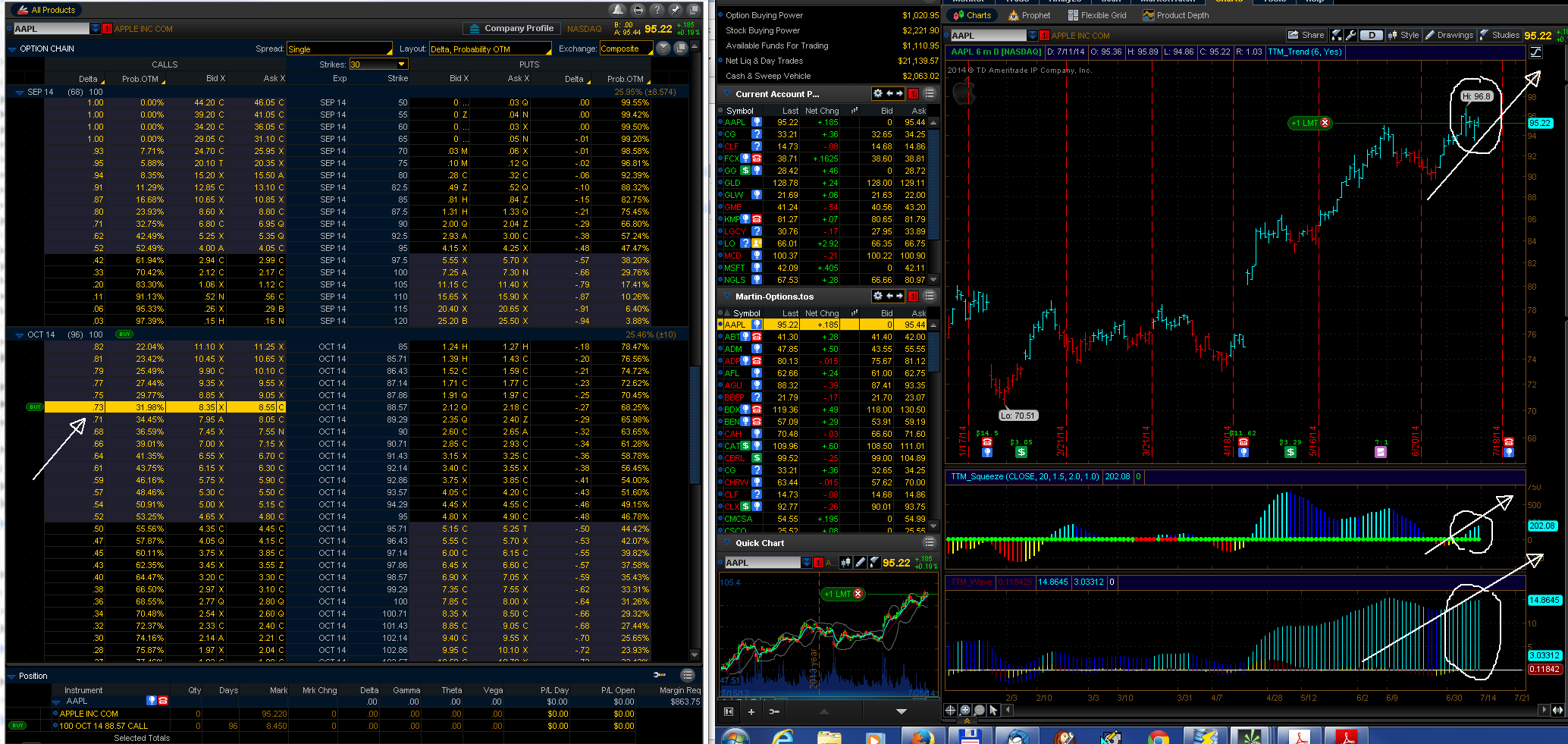
Task: Select the pointer cursor tool below chart
Action: tap(993, 710)
